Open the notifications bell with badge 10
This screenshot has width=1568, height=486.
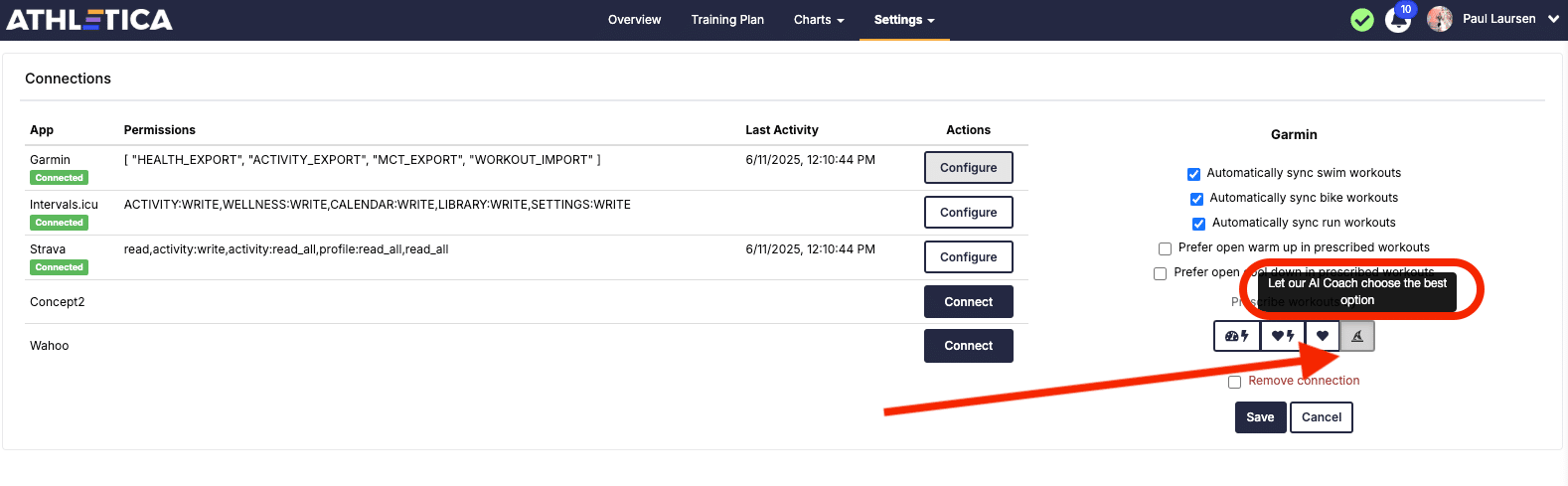tap(1398, 19)
